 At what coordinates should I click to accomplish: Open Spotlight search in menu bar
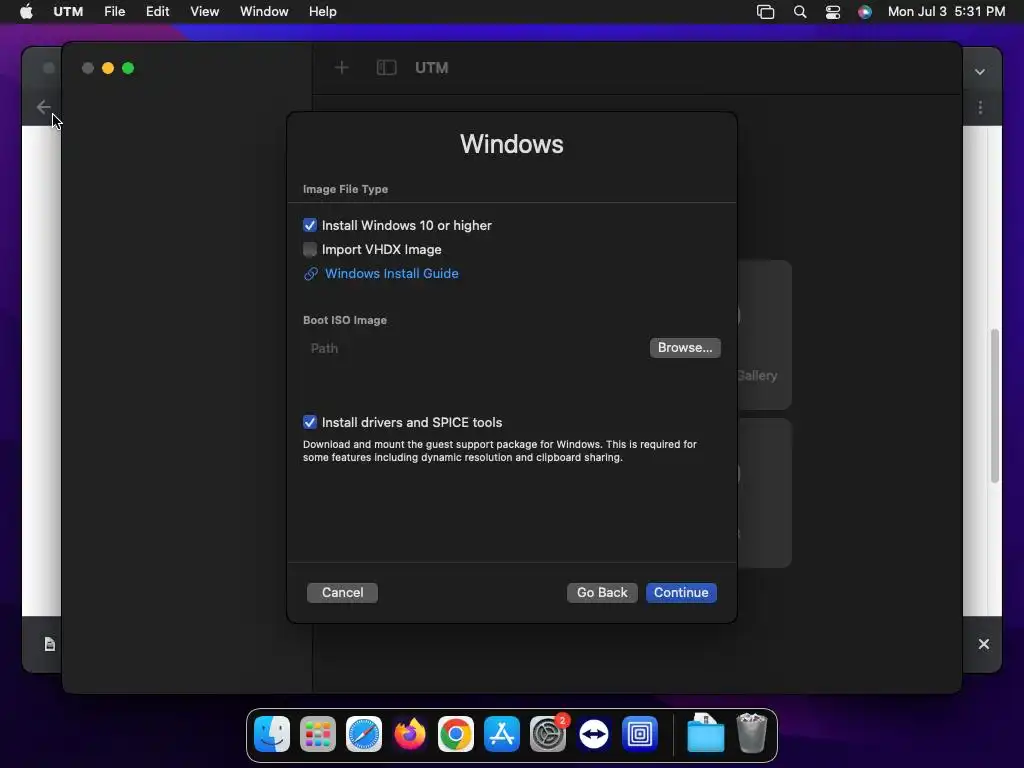(x=800, y=12)
